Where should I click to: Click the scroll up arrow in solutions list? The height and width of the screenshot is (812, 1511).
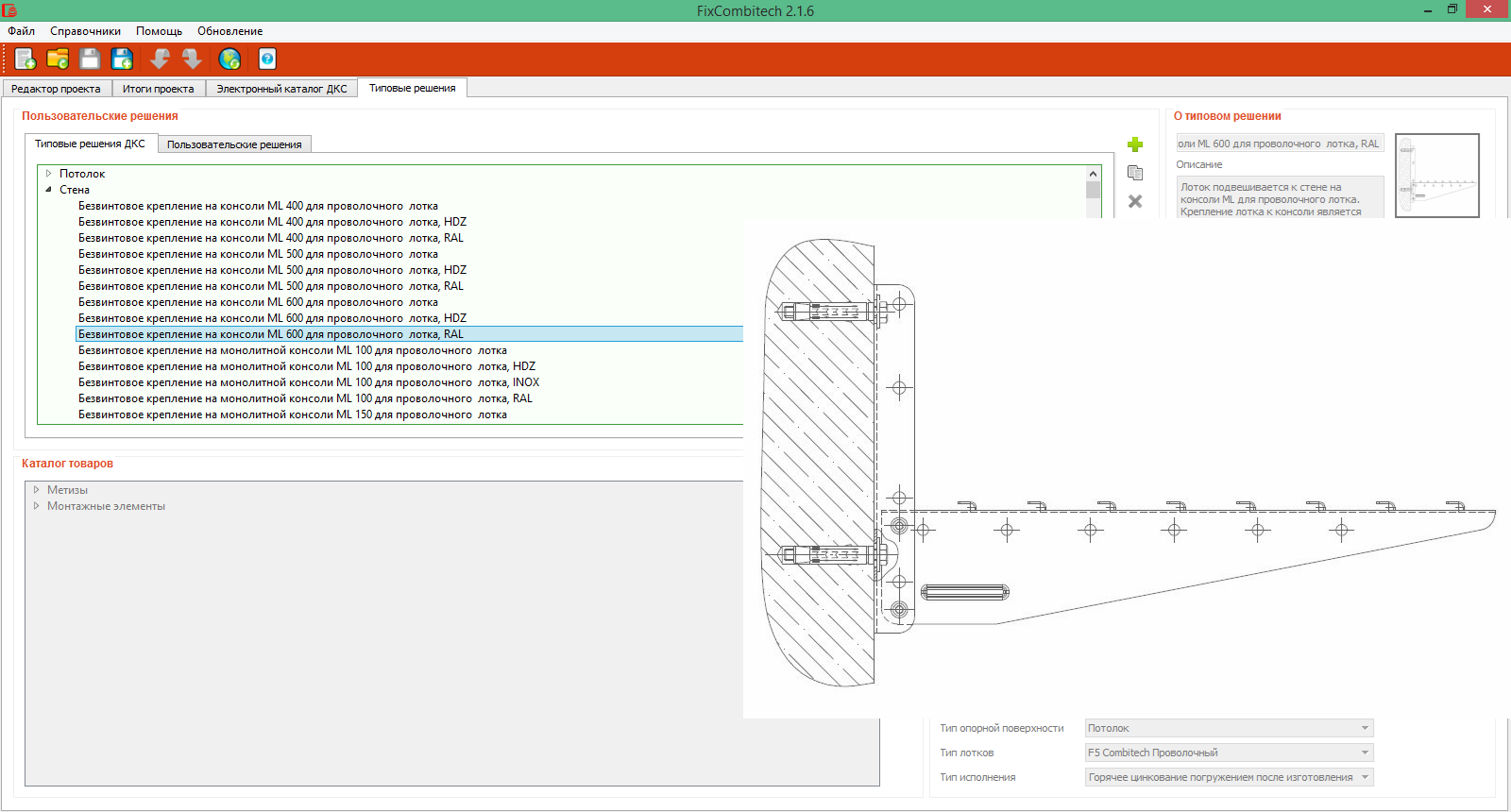tap(1093, 174)
